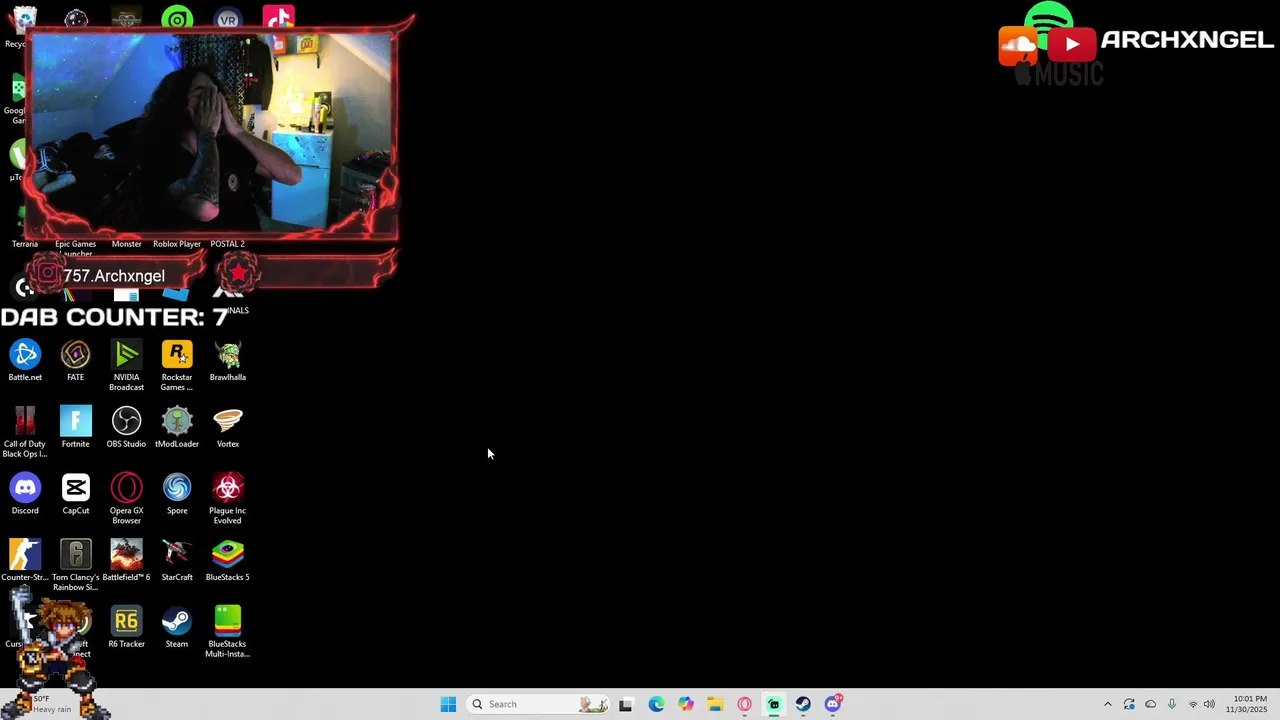The image size is (1280, 720).
Task: Switch to Steam on the taskbar
Action: 803,704
